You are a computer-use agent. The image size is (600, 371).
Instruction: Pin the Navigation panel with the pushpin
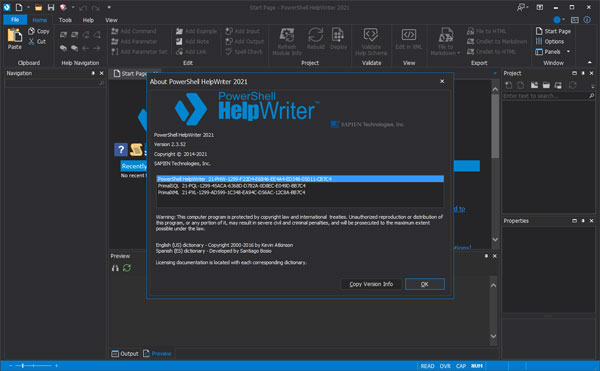tap(93, 73)
